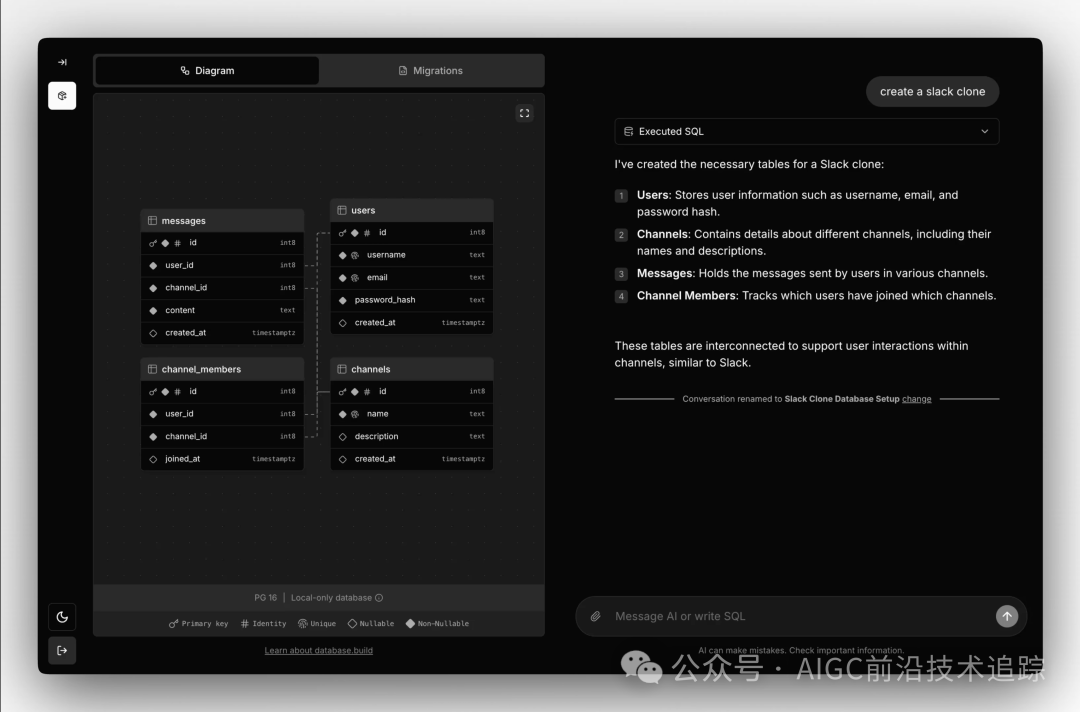Click the table icon beside messages
Screen dimensions: 1080x712
coord(152,220)
